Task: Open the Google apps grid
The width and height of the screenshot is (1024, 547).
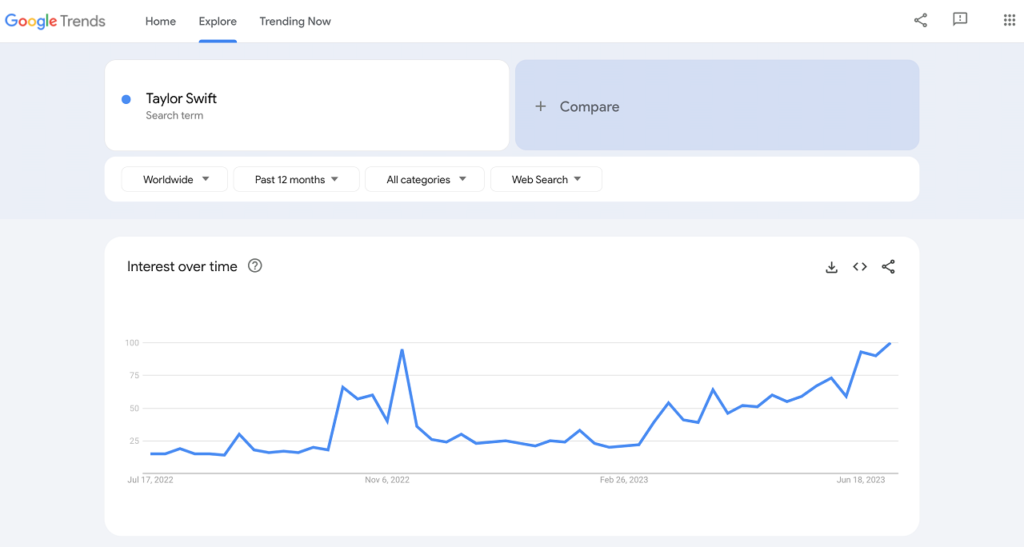Action: click(x=1009, y=21)
